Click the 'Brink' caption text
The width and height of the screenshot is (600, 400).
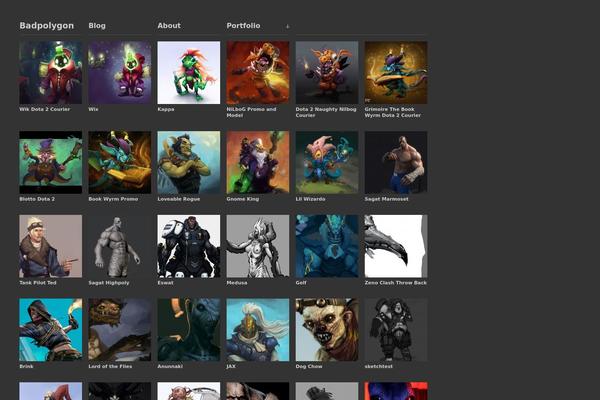(x=26, y=366)
